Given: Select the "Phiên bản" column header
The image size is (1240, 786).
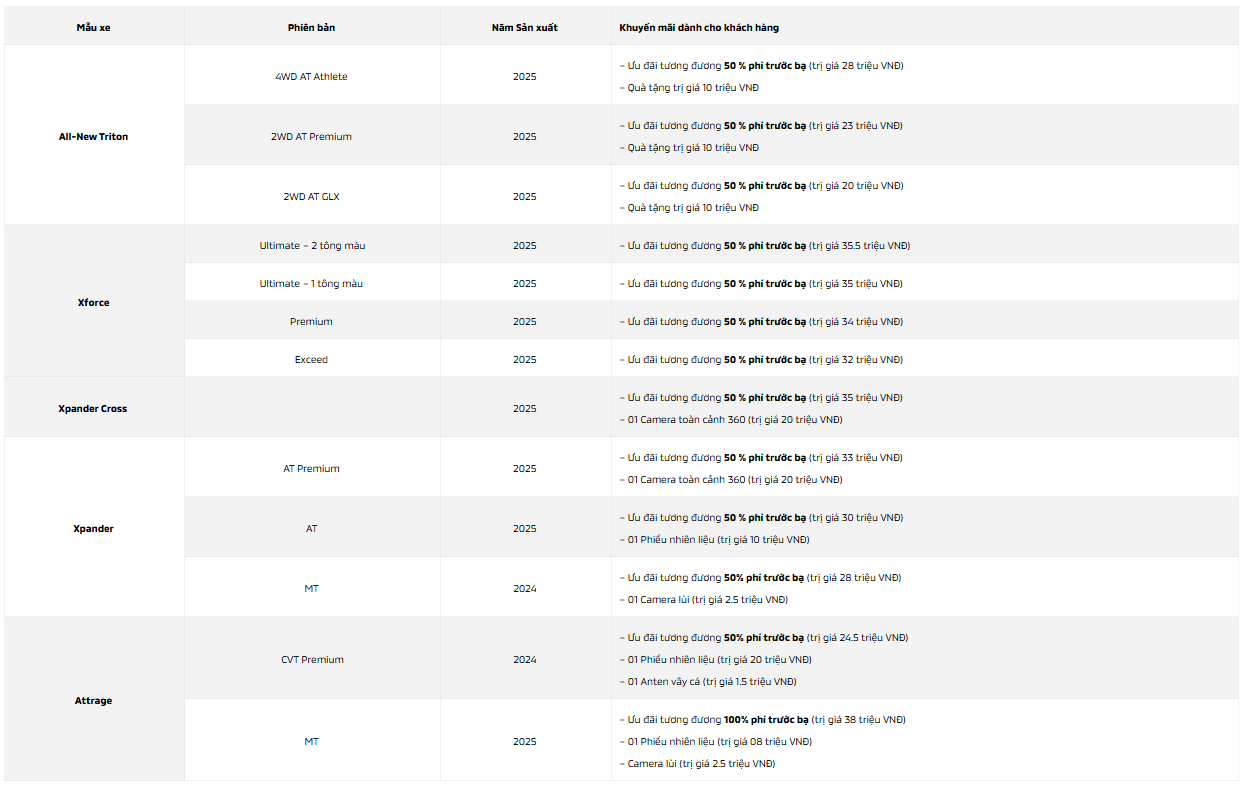Looking at the screenshot, I should [x=311, y=27].
